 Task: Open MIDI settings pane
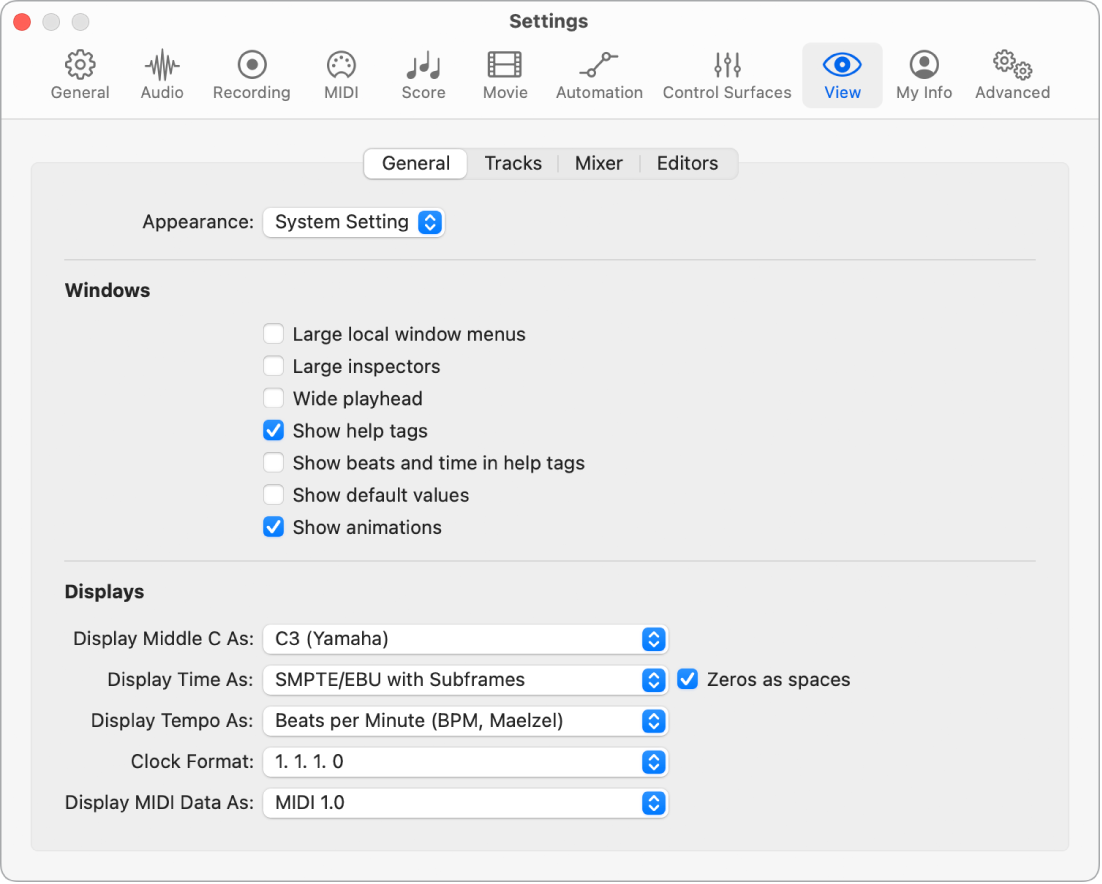coord(342,76)
